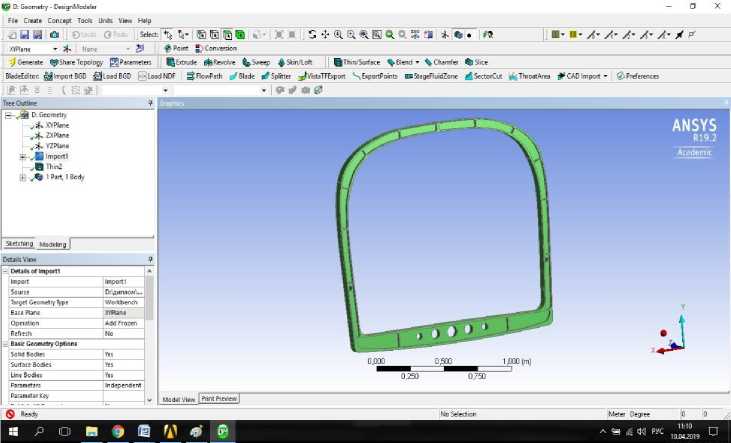Toggle the point selection filter

pos(201,35)
